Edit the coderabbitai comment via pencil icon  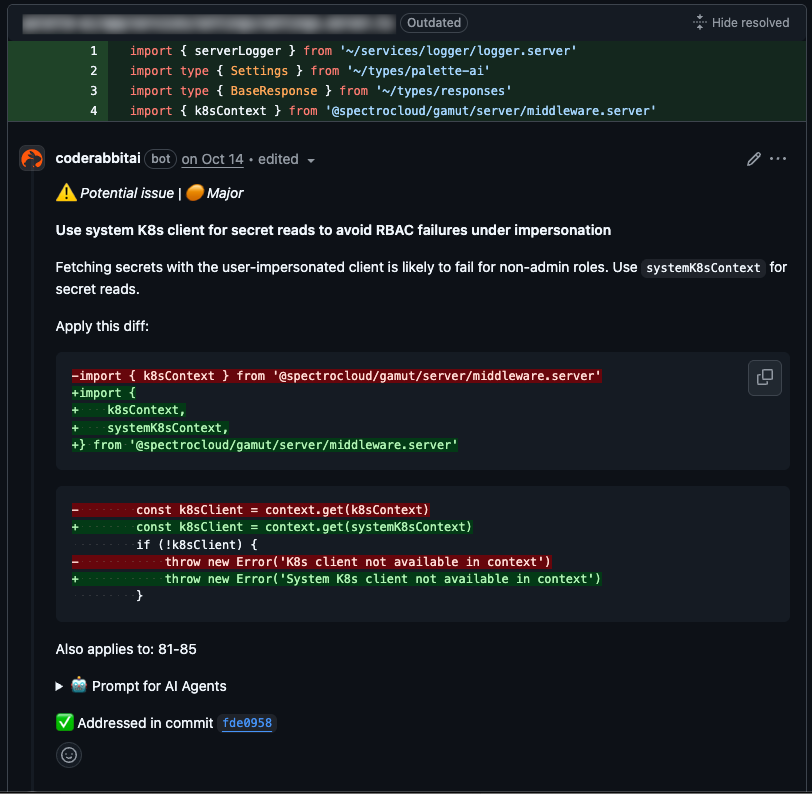(x=753, y=158)
